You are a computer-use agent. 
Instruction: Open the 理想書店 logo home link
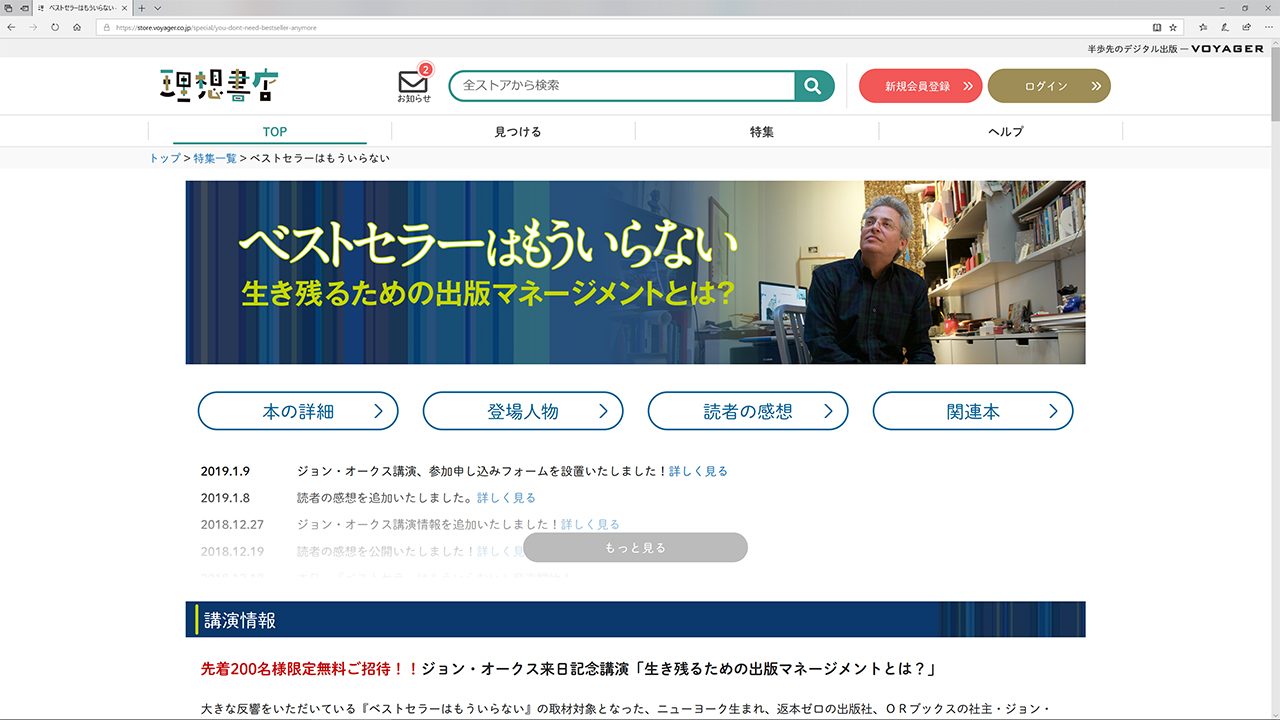tap(219, 86)
